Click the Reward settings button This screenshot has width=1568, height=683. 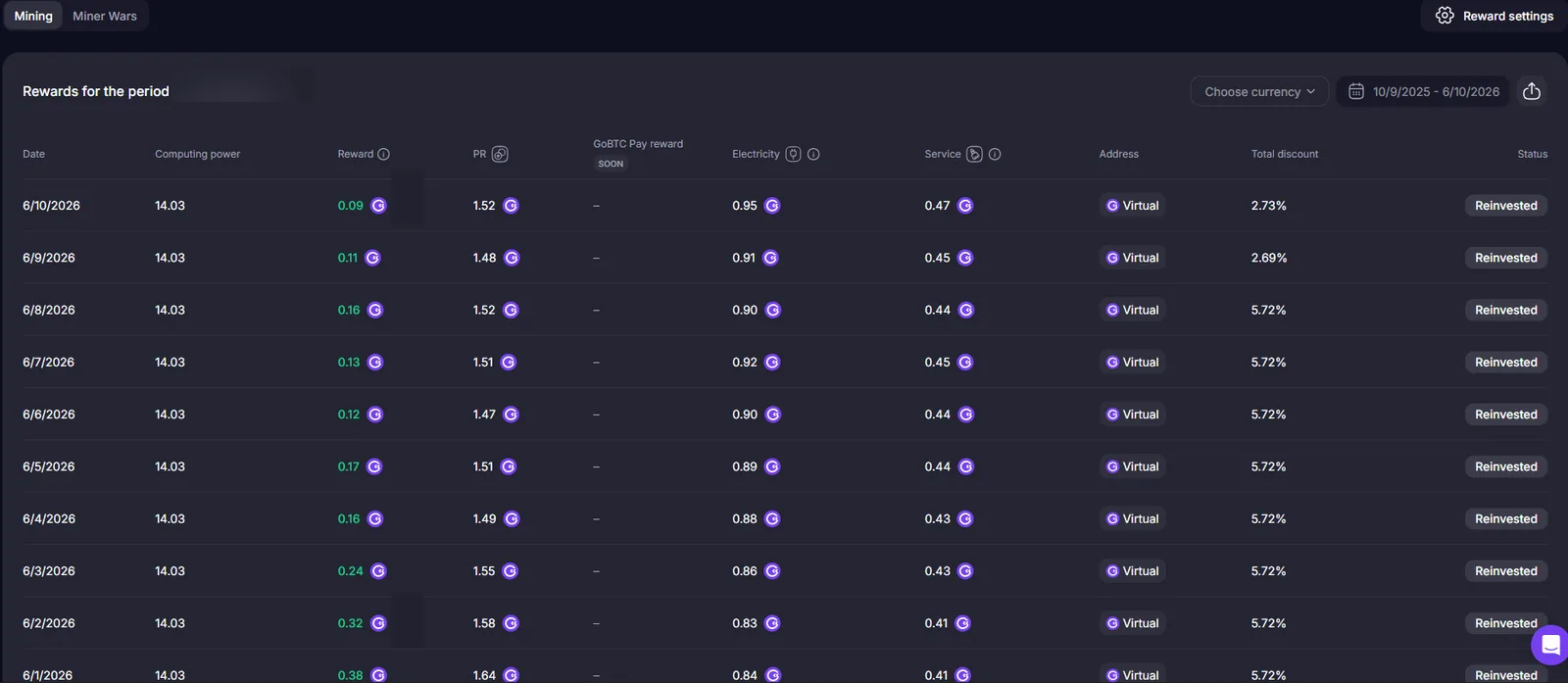click(1494, 16)
